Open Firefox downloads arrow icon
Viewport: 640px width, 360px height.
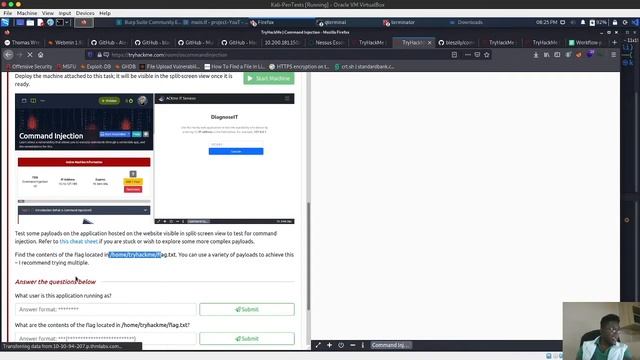point(536,55)
